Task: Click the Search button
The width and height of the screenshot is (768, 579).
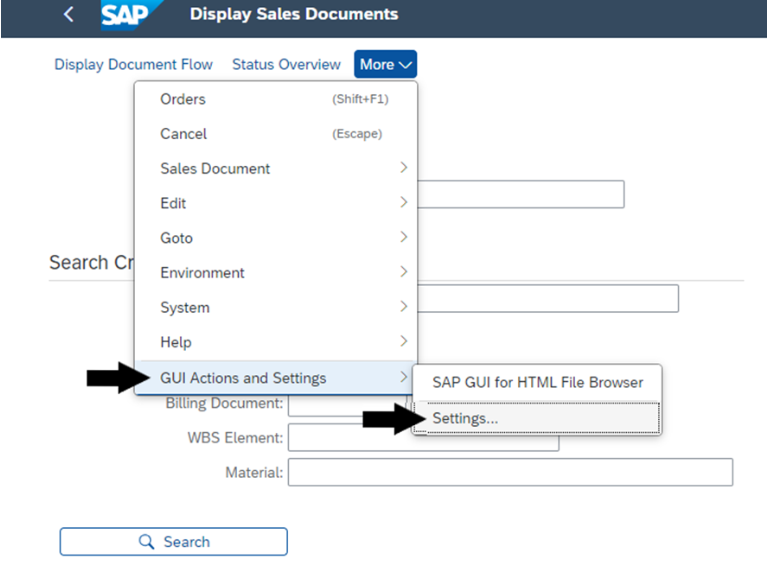Action: pos(173,542)
